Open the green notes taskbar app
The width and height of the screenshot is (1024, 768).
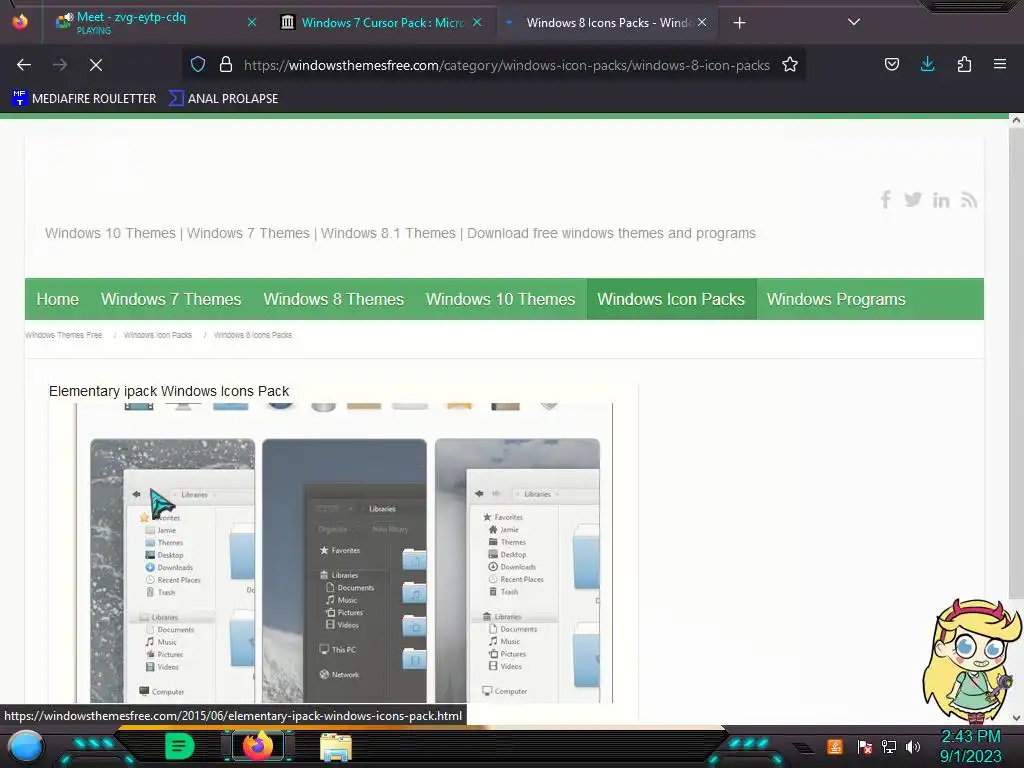[x=180, y=746]
